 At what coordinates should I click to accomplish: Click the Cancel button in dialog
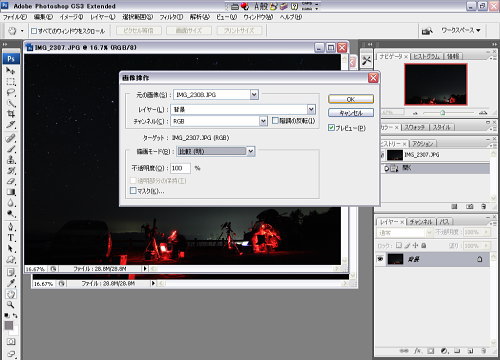point(351,113)
